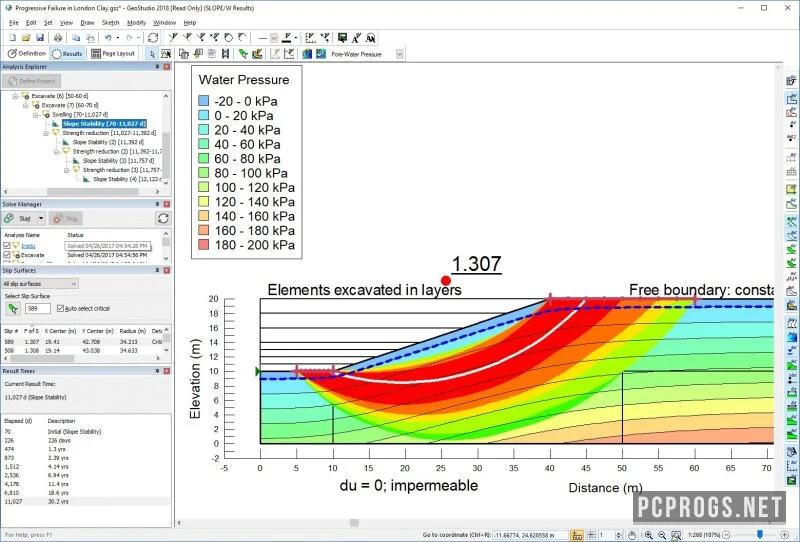
Task: Select the arrow pointer tool
Action: 152,54
